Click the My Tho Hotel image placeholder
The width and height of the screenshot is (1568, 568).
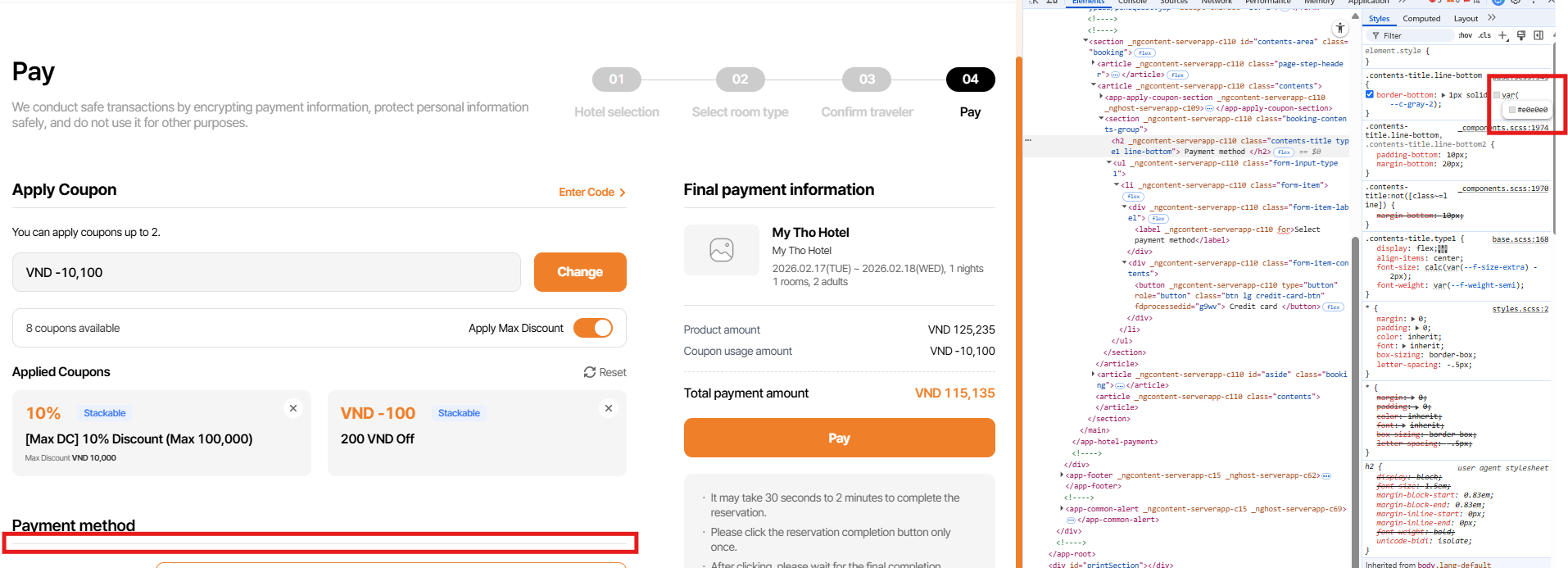(722, 250)
